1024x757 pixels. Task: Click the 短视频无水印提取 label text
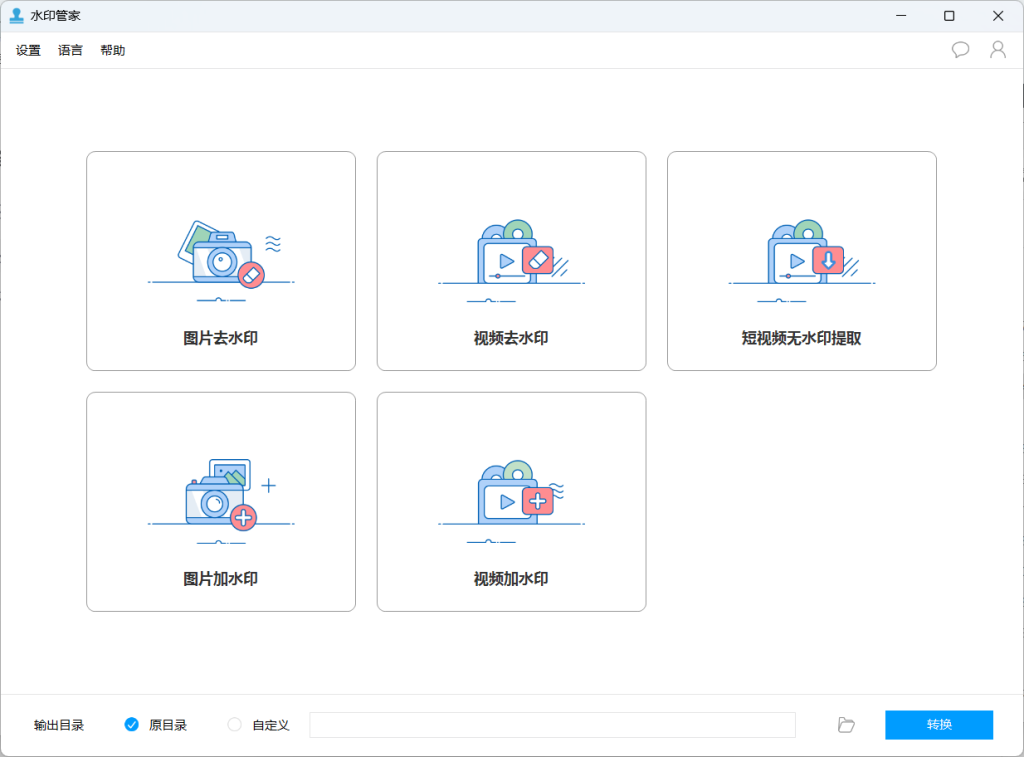tap(802, 338)
